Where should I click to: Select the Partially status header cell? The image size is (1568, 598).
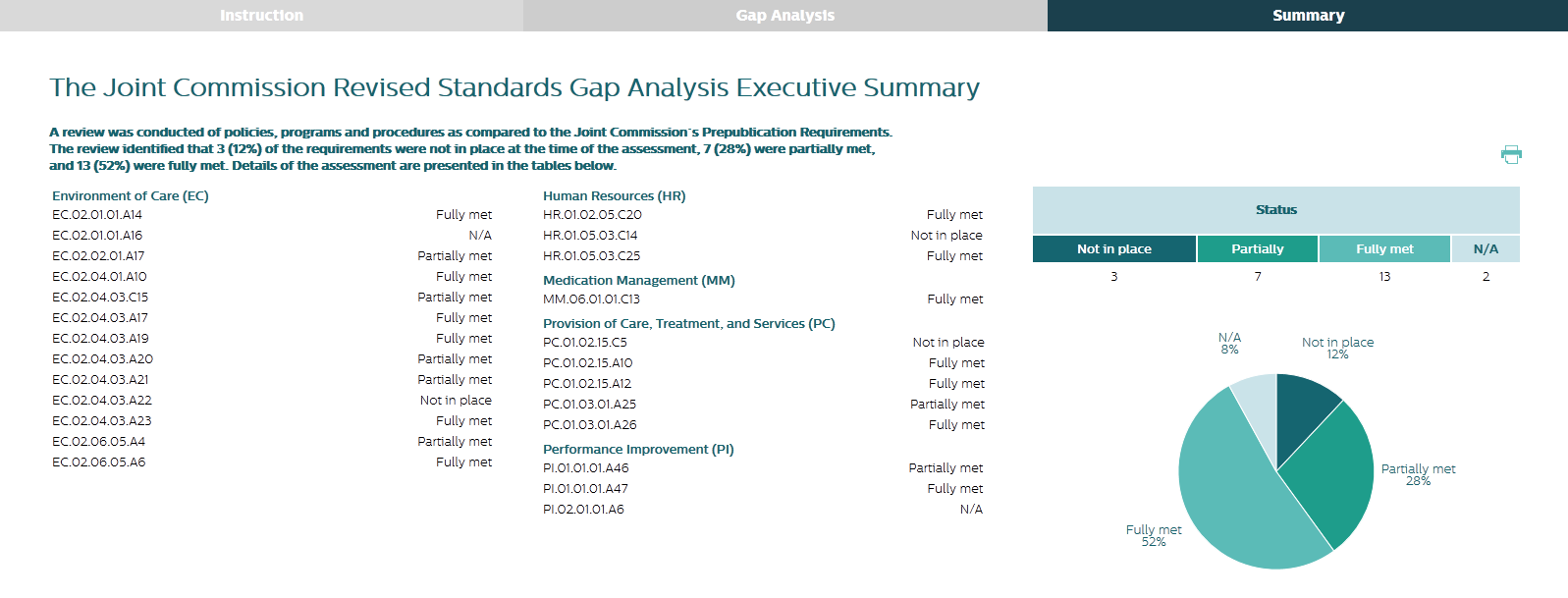click(x=1258, y=249)
